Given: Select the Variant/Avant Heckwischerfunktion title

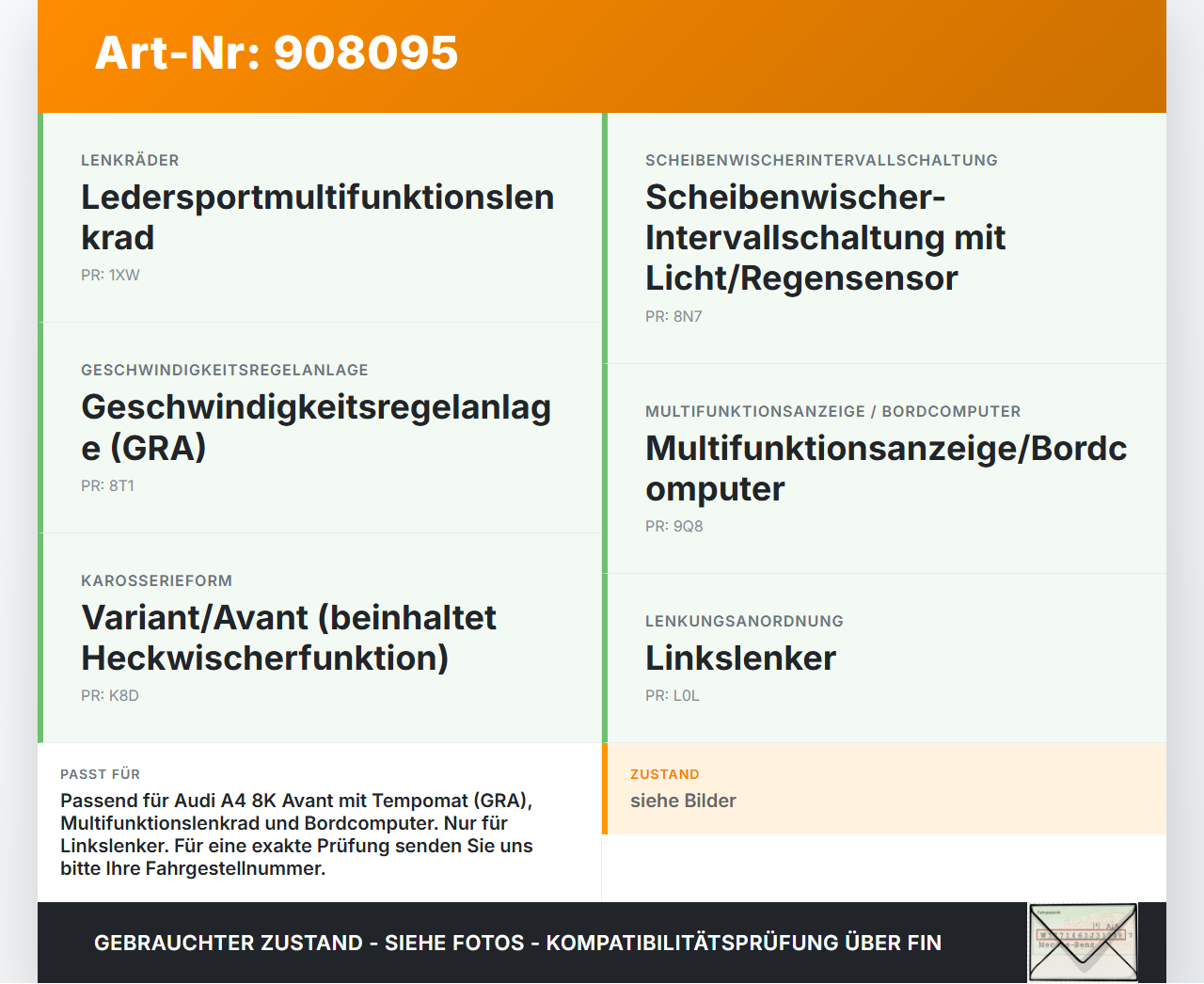Looking at the screenshot, I should pyautogui.click(x=289, y=638).
